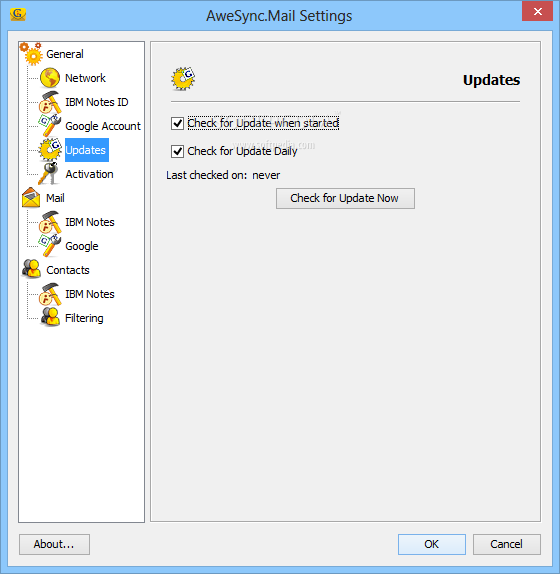
Task: Click the Contacts people icon
Action: [x=31, y=269]
